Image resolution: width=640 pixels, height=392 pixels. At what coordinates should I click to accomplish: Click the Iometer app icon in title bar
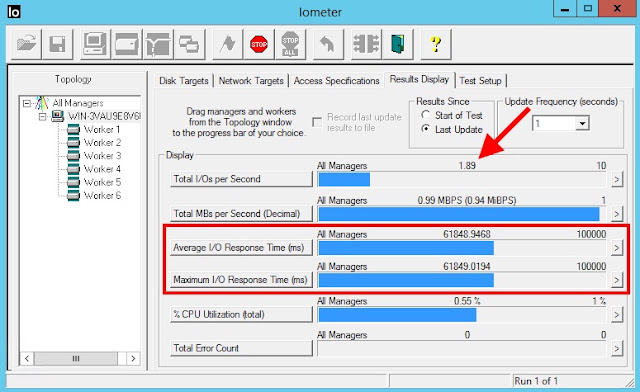[x=14, y=11]
